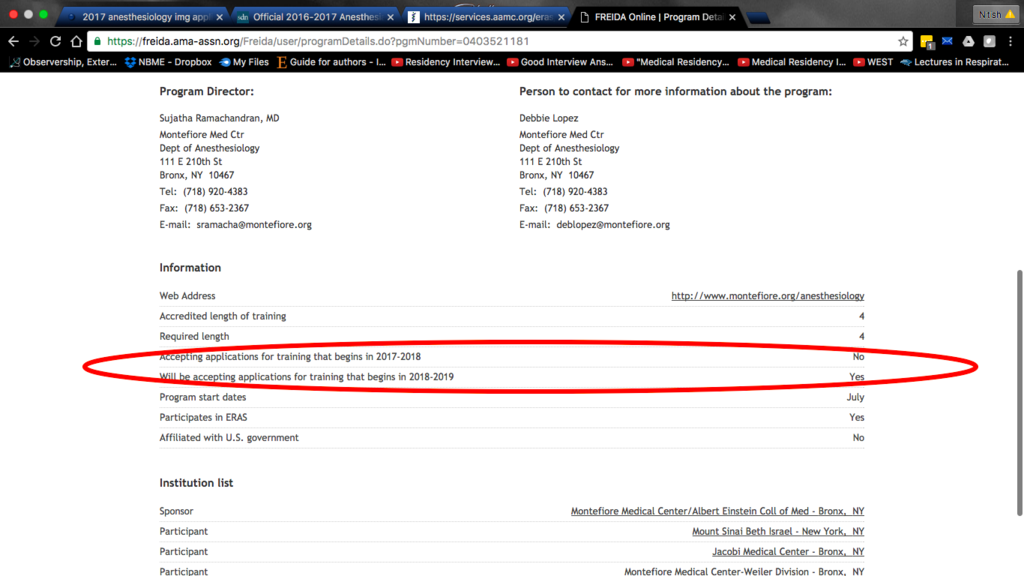
Task: Go back to the previous page
Action: [x=13, y=41]
